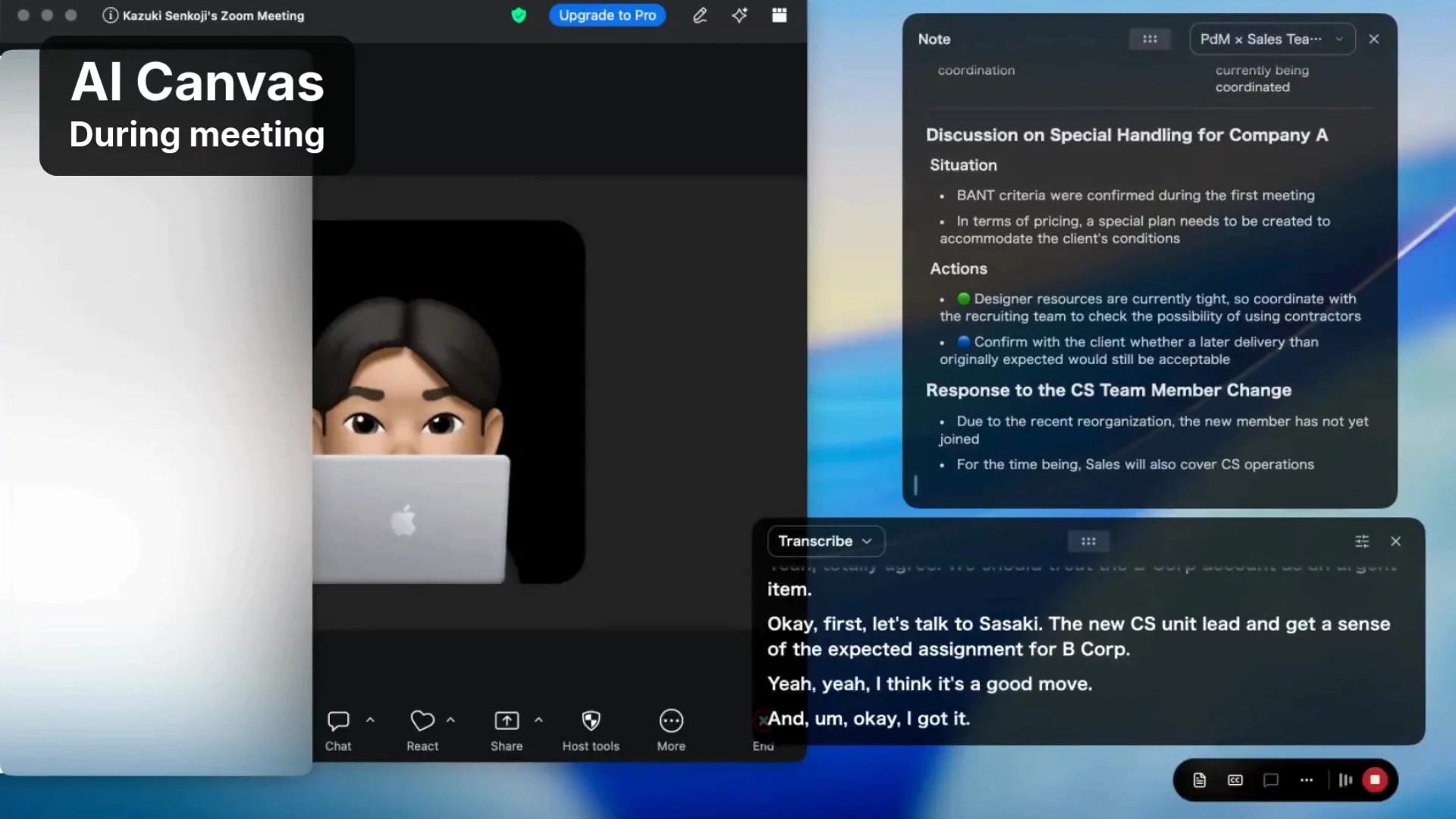Open the Transcribe mode dropdown
Viewport: 1456px width, 819px height.
[825, 541]
